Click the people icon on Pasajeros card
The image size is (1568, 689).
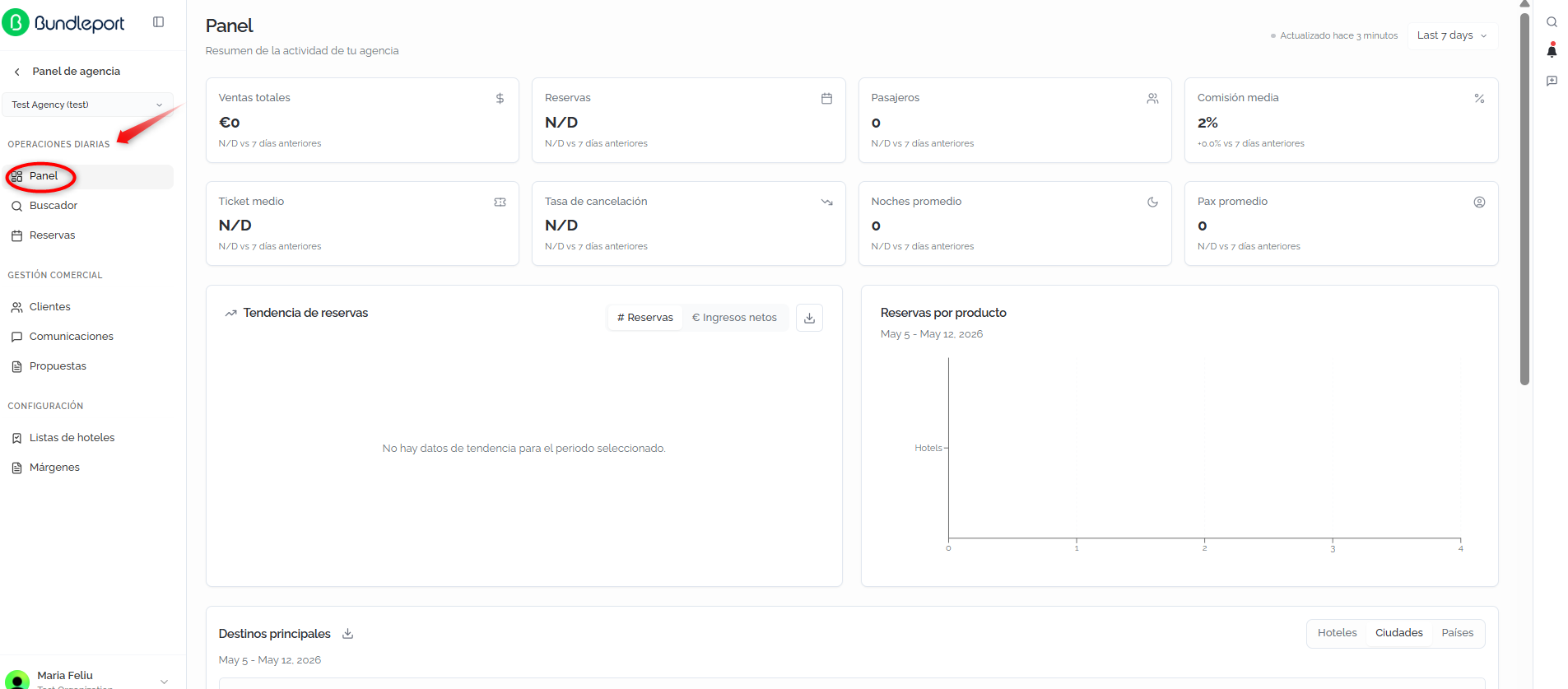(x=1152, y=99)
